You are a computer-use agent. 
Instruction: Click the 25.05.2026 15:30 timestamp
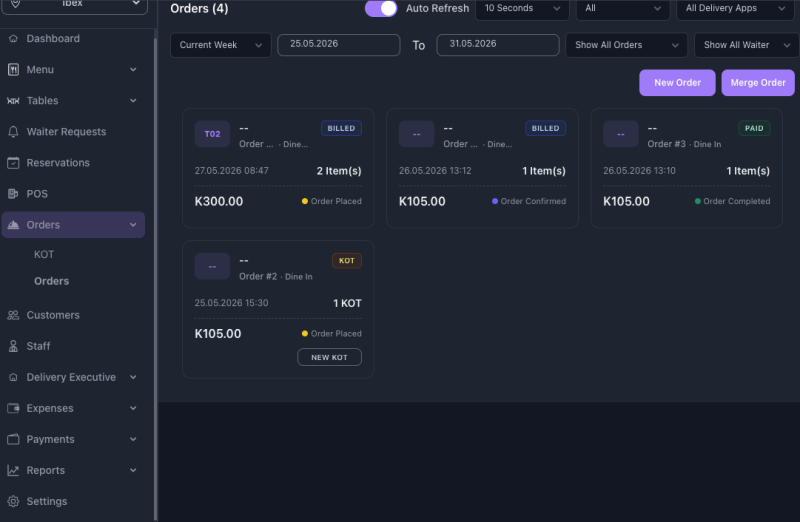[x=231, y=303]
